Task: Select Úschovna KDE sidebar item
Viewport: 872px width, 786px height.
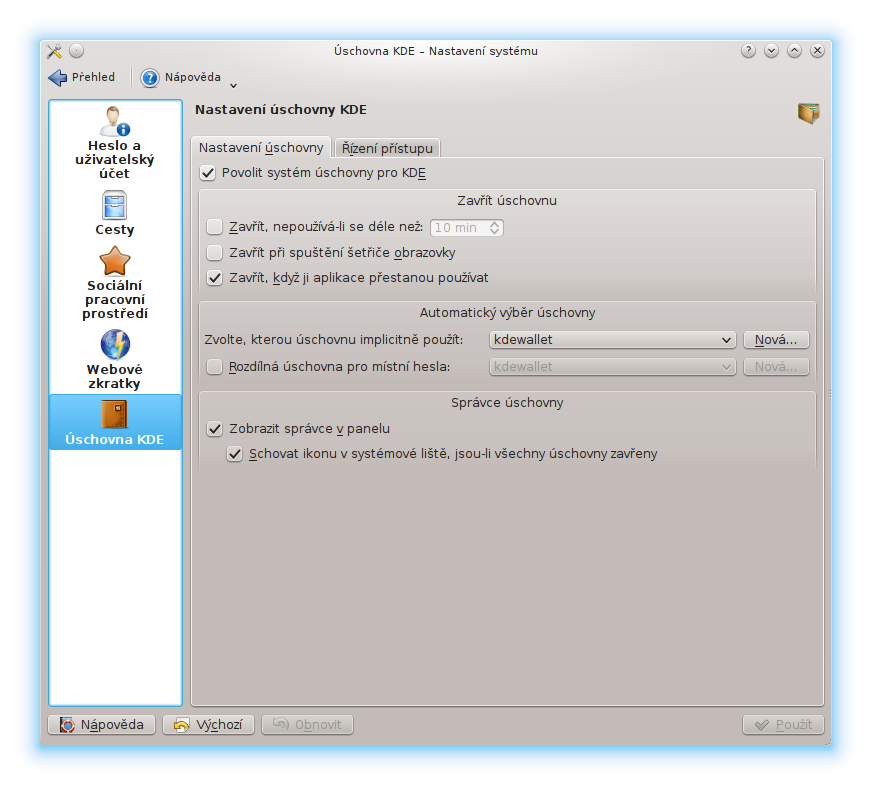Action: [115, 422]
